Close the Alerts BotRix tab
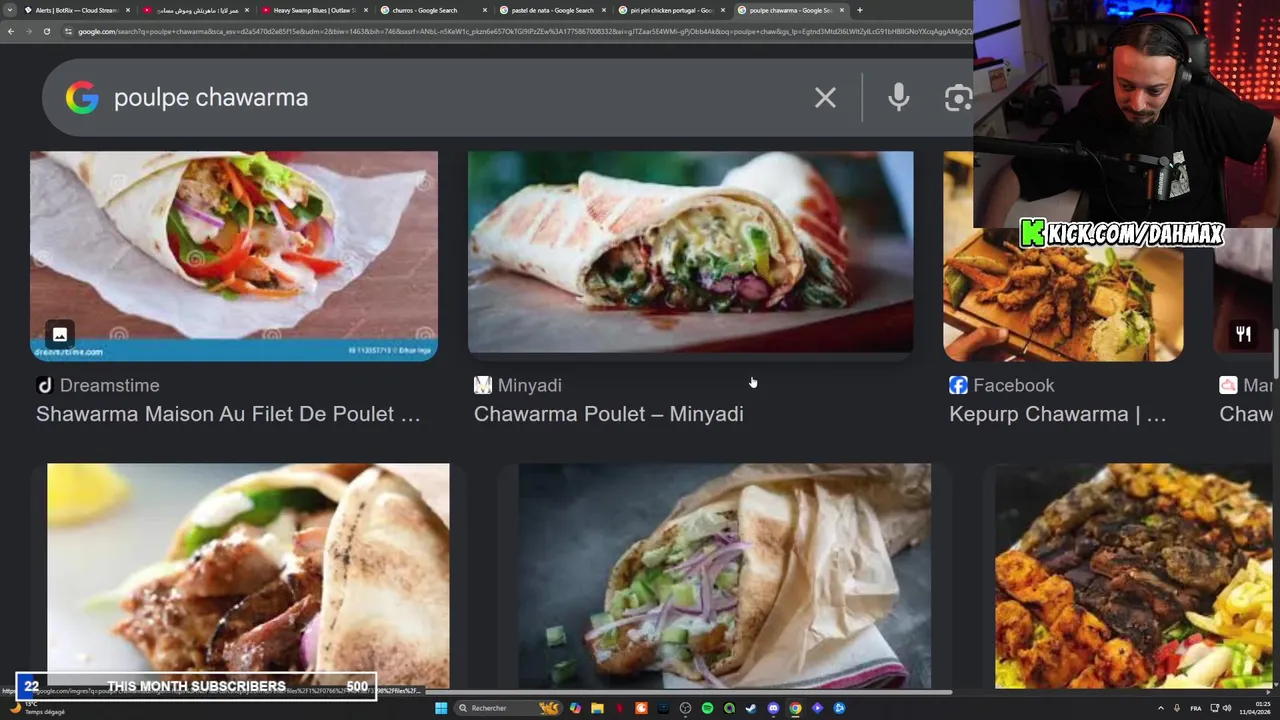Screen dimensions: 1280x720 (x=128, y=10)
